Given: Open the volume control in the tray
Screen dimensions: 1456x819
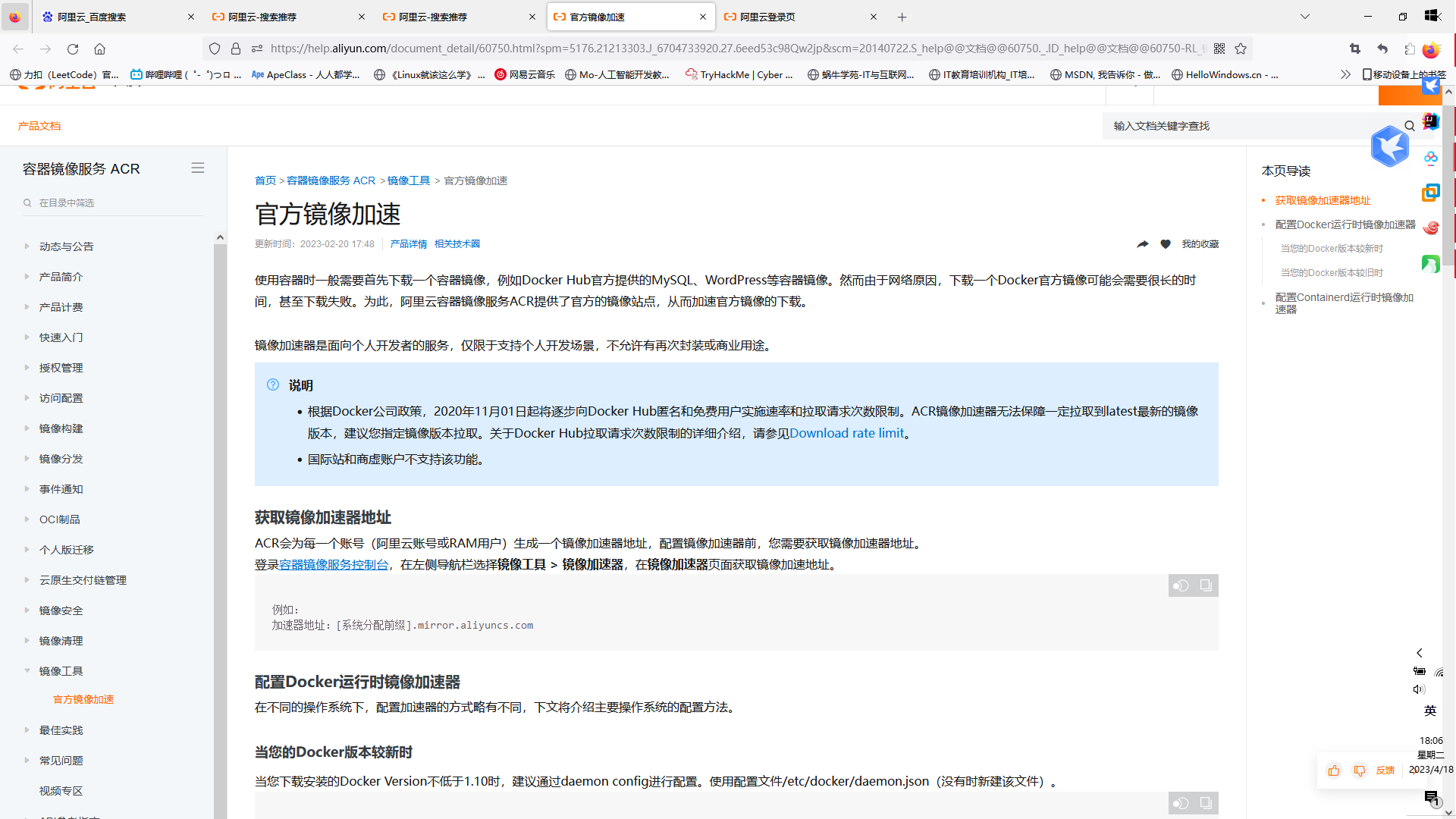Looking at the screenshot, I should (1419, 689).
